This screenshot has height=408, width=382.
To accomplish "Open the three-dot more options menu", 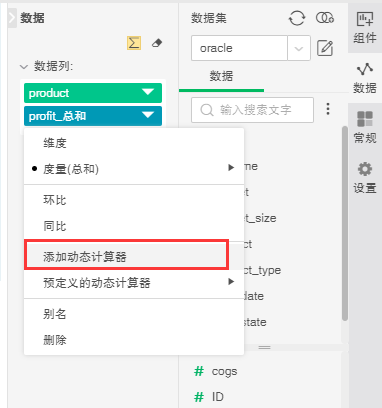I will [328, 109].
